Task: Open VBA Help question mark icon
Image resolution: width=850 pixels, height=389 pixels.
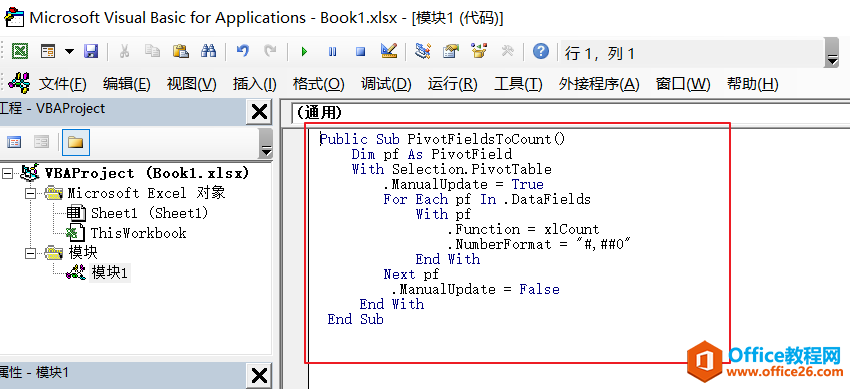Action: (x=541, y=51)
